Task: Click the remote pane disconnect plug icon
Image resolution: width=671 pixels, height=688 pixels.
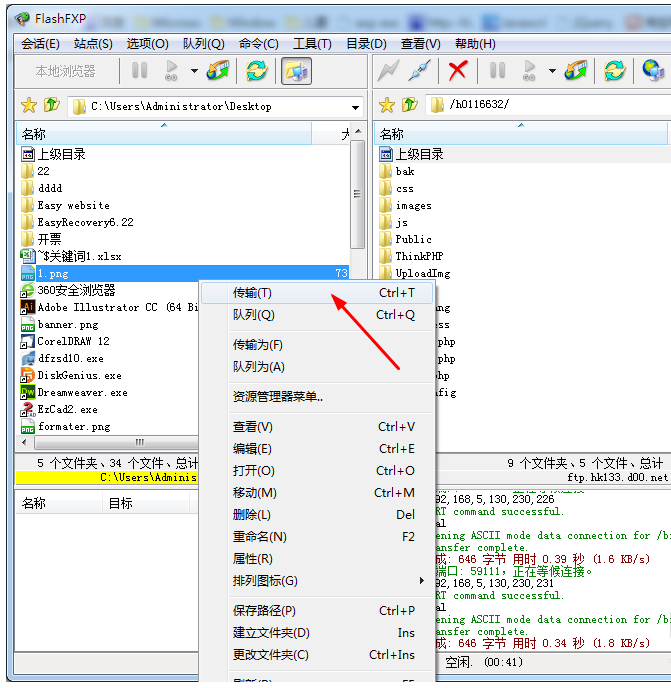Action: tap(420, 70)
